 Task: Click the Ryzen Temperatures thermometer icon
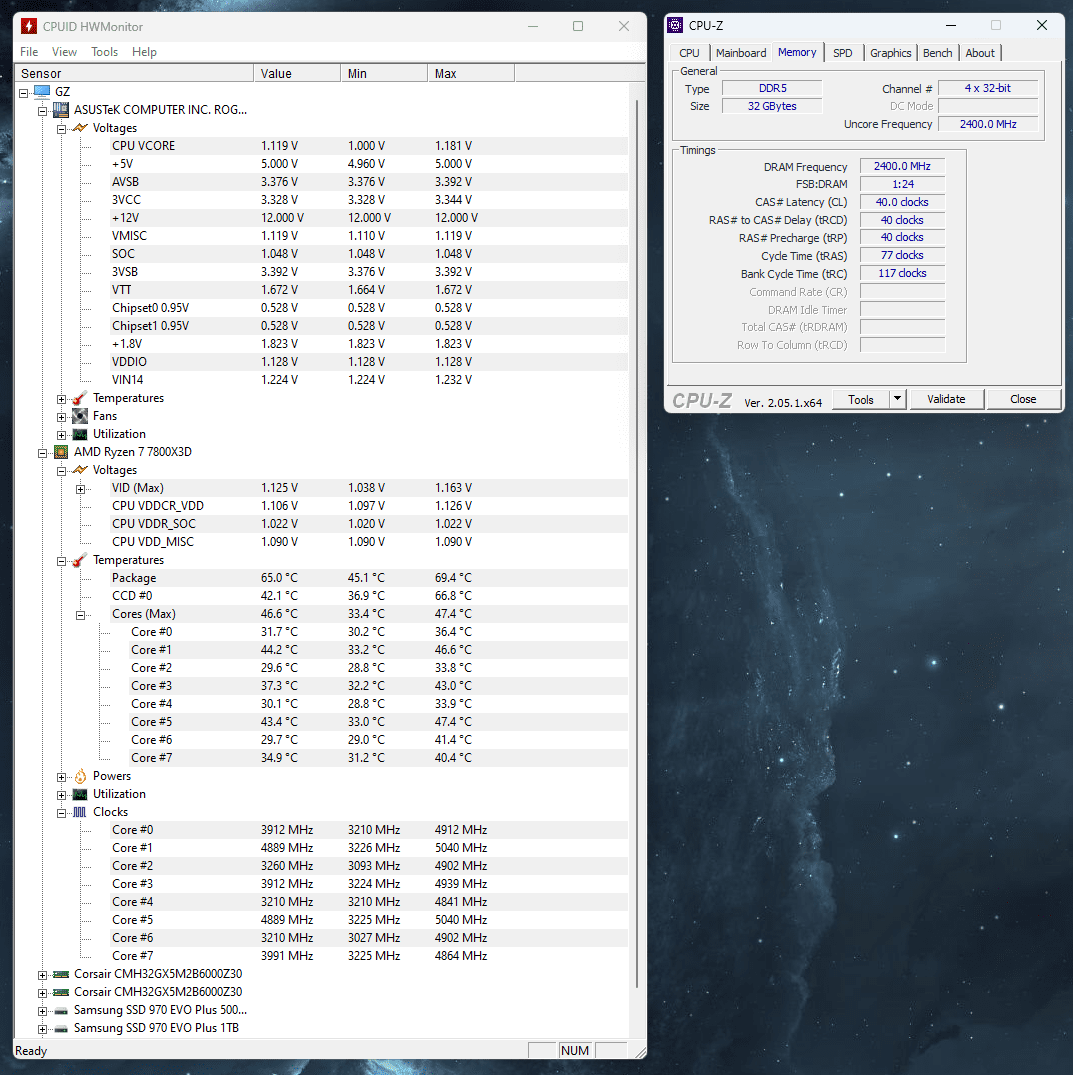tap(80, 560)
